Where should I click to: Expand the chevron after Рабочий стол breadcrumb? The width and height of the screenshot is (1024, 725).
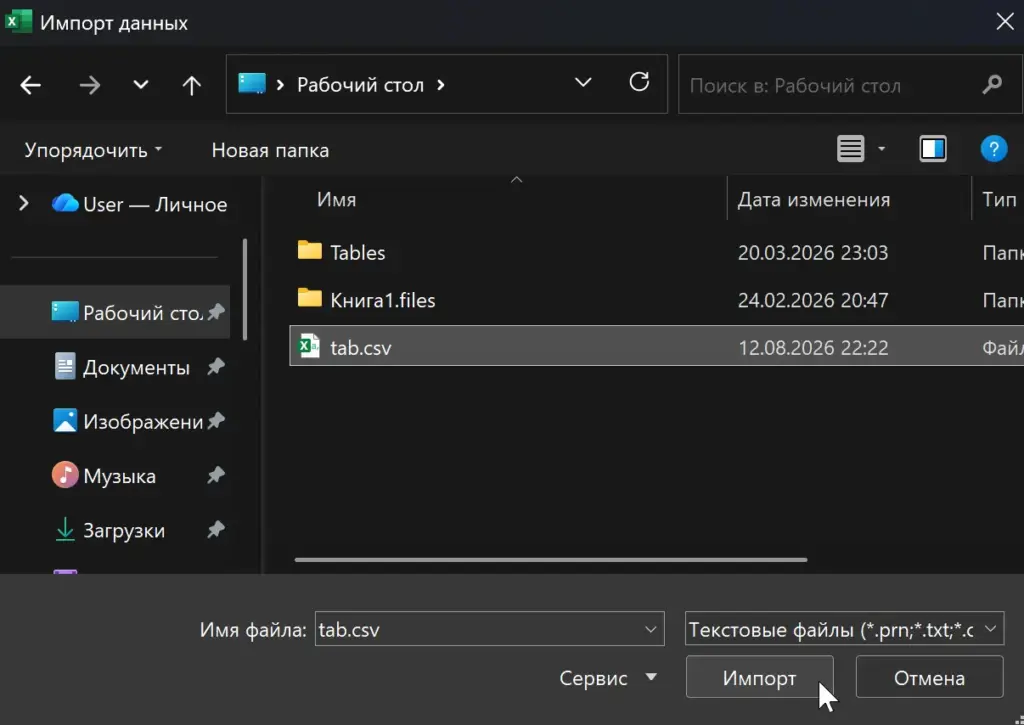pos(441,85)
